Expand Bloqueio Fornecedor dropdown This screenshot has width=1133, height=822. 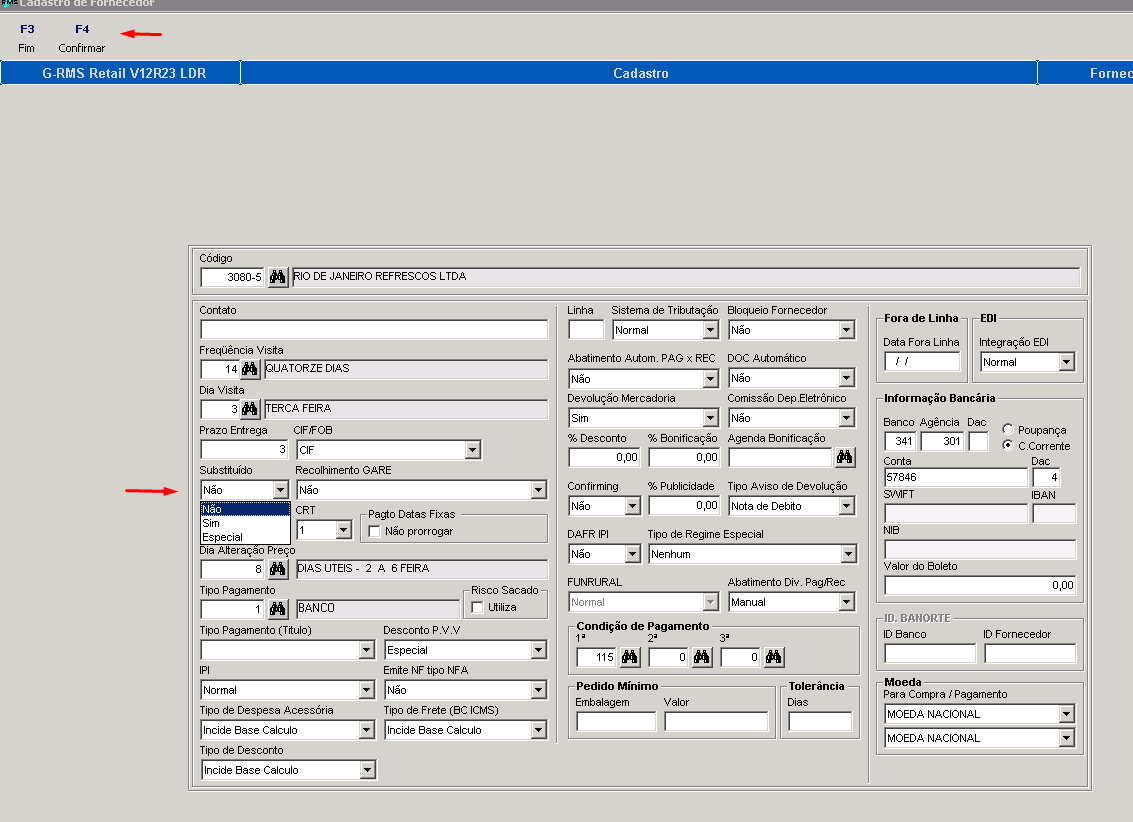(847, 330)
